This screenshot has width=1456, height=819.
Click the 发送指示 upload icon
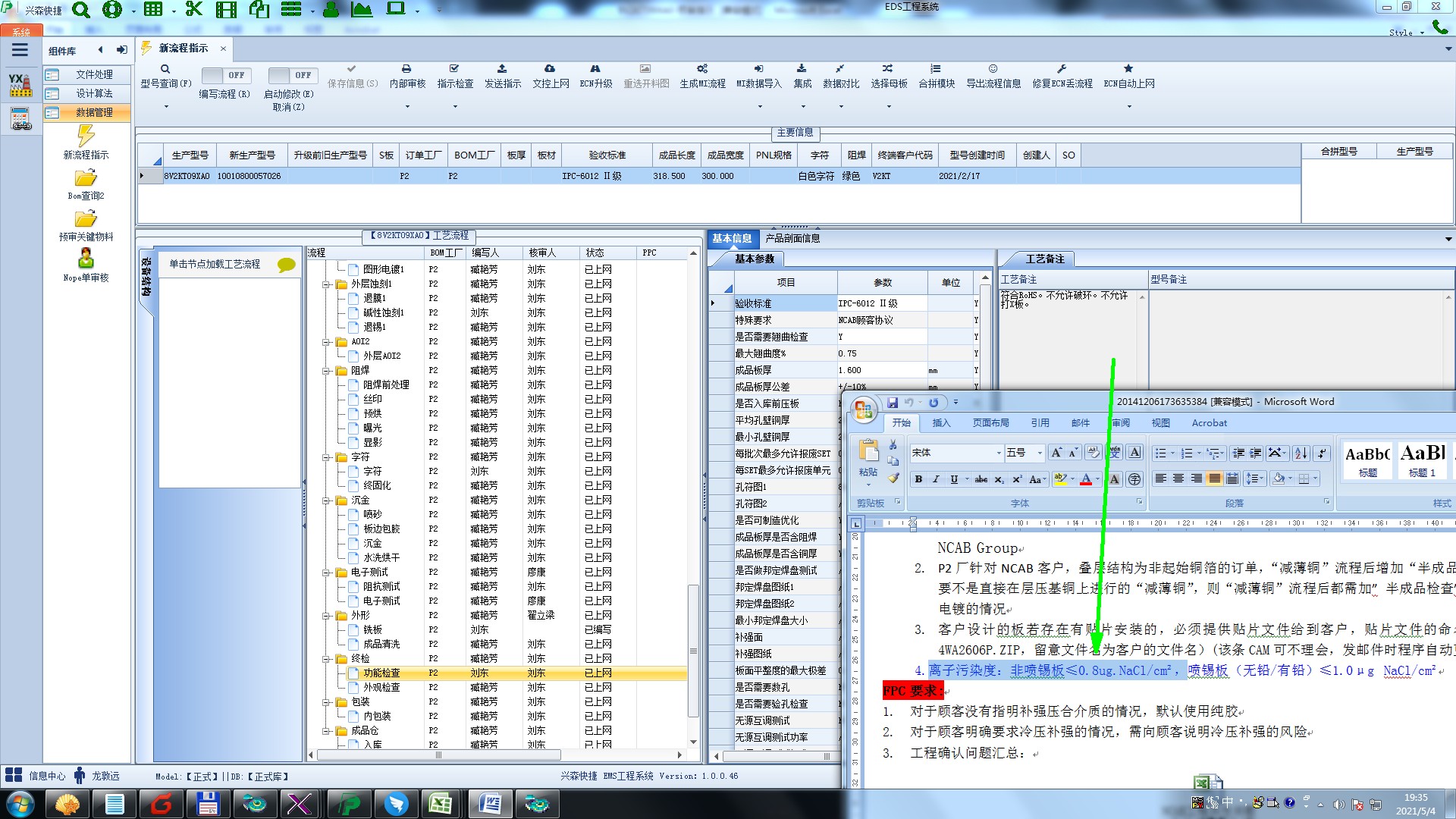point(502,69)
